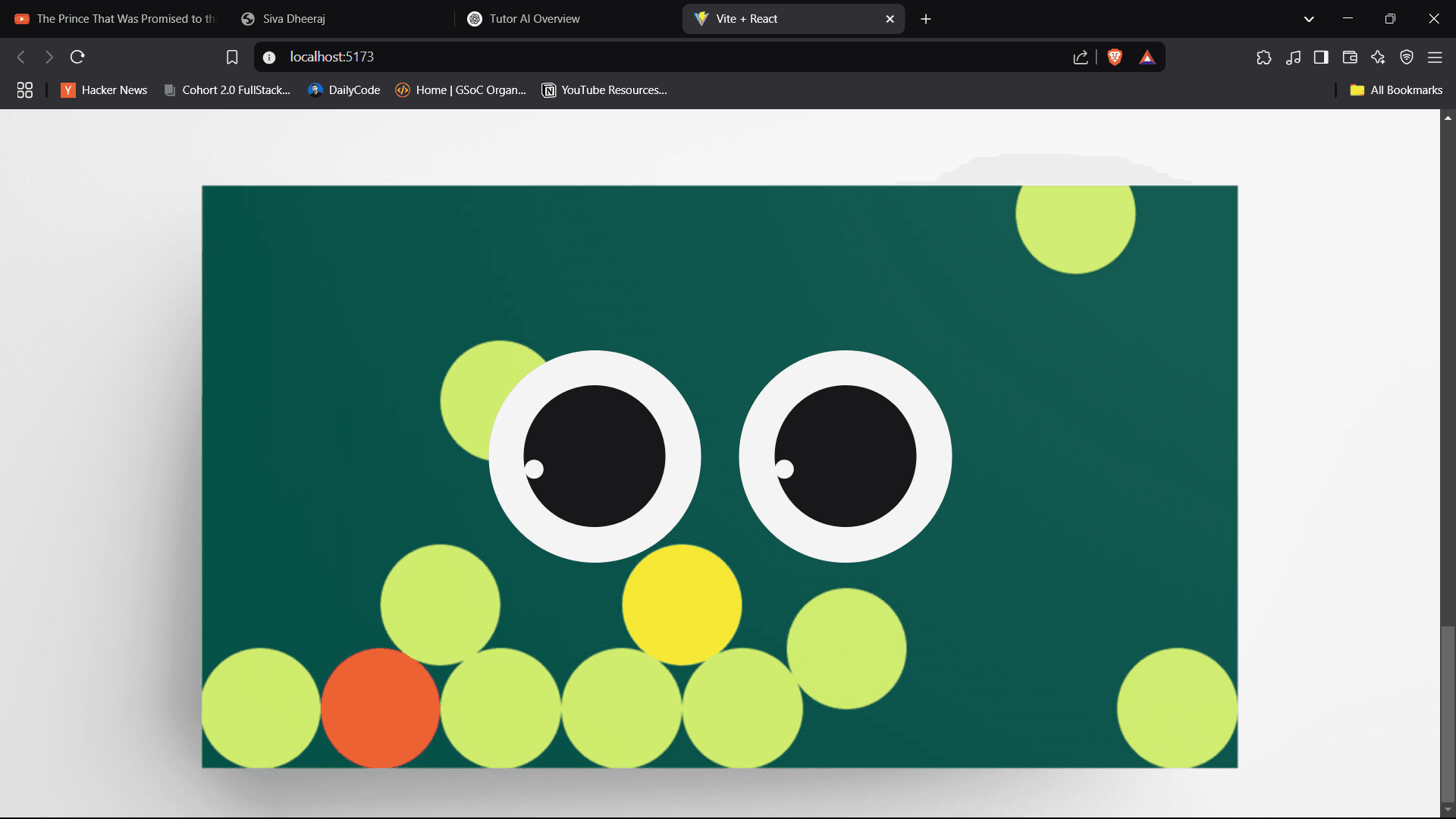
Task: Switch to the Siva Dheeraj tab
Action: click(x=293, y=19)
